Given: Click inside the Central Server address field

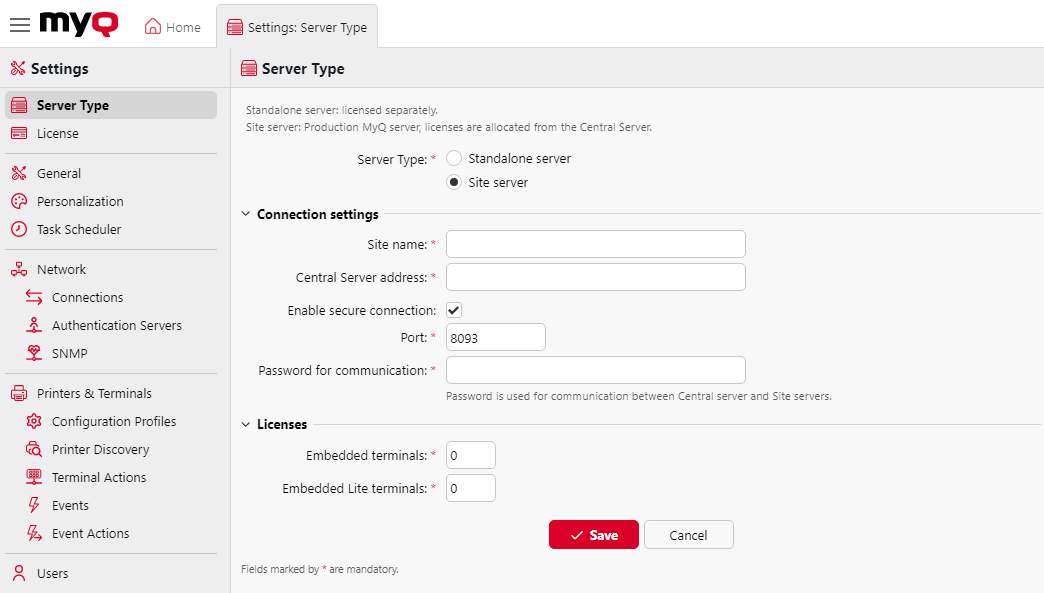Looking at the screenshot, I should coord(595,277).
